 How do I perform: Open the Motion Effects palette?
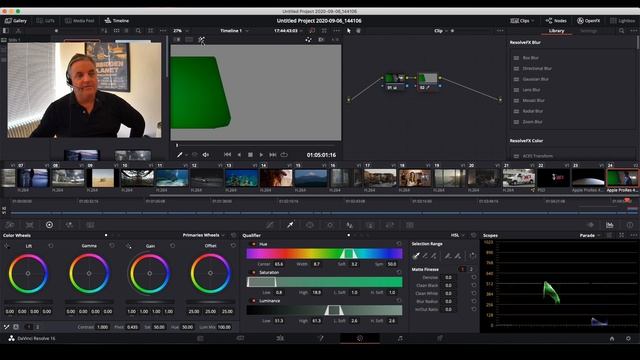coord(90,225)
